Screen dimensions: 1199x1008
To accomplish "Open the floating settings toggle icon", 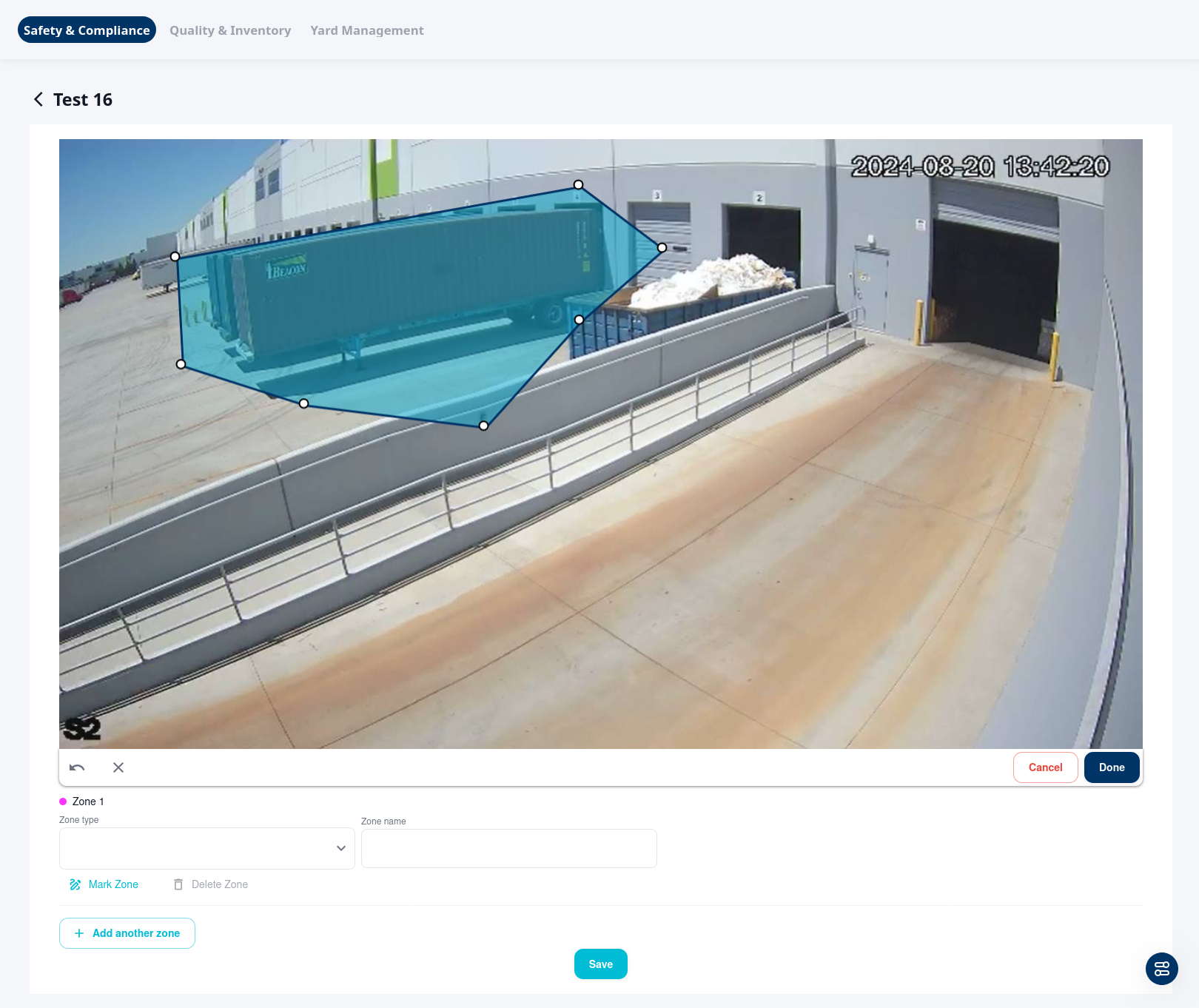I will coord(1161,968).
